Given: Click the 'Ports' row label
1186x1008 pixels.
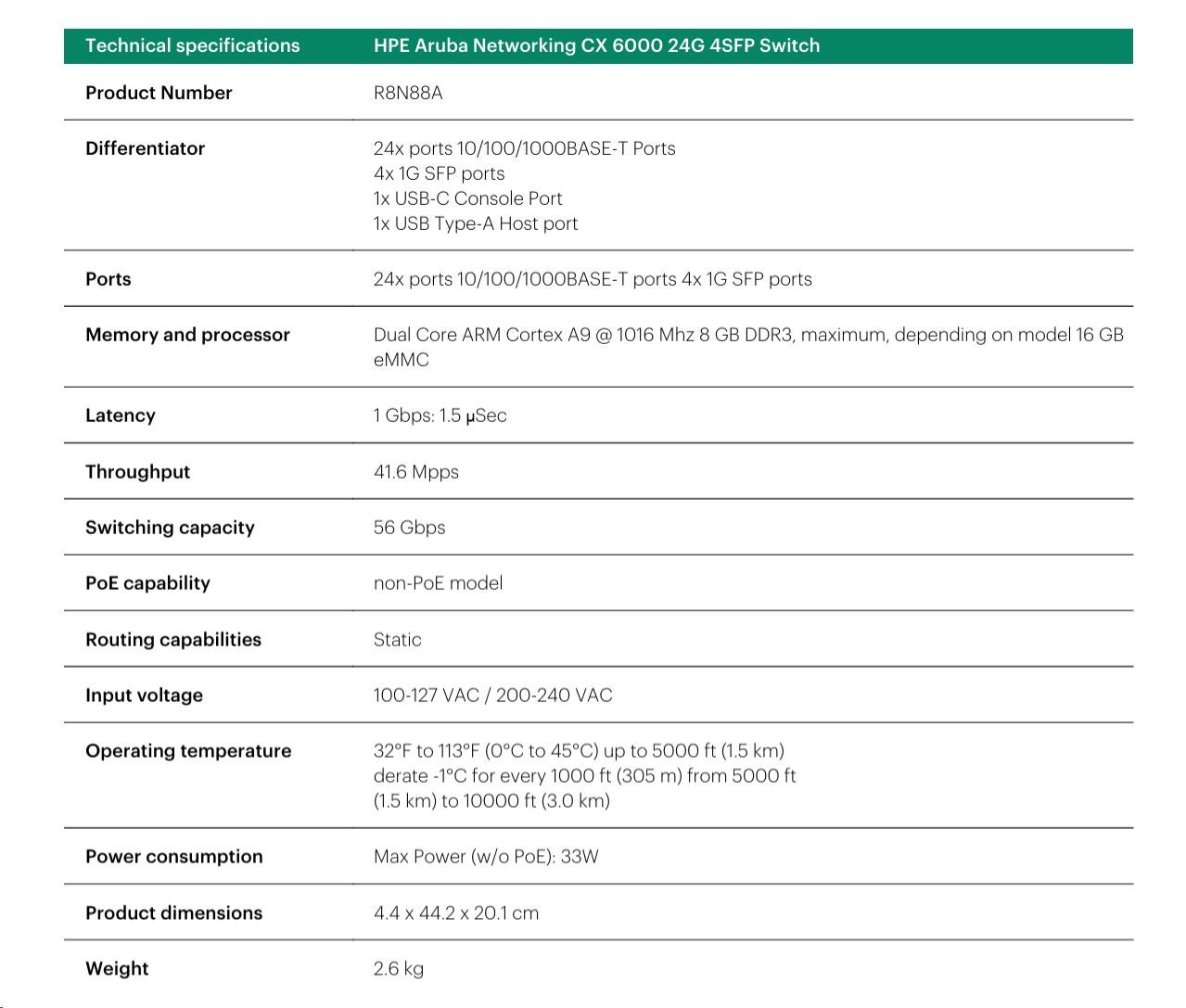Looking at the screenshot, I should tap(108, 279).
